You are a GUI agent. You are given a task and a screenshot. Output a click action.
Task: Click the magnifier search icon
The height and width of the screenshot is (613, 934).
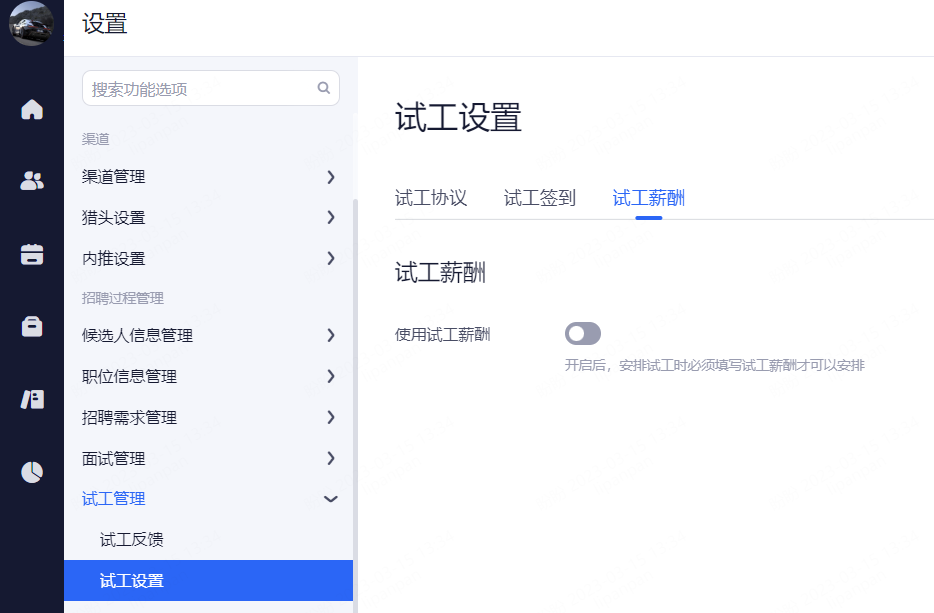click(x=323, y=88)
